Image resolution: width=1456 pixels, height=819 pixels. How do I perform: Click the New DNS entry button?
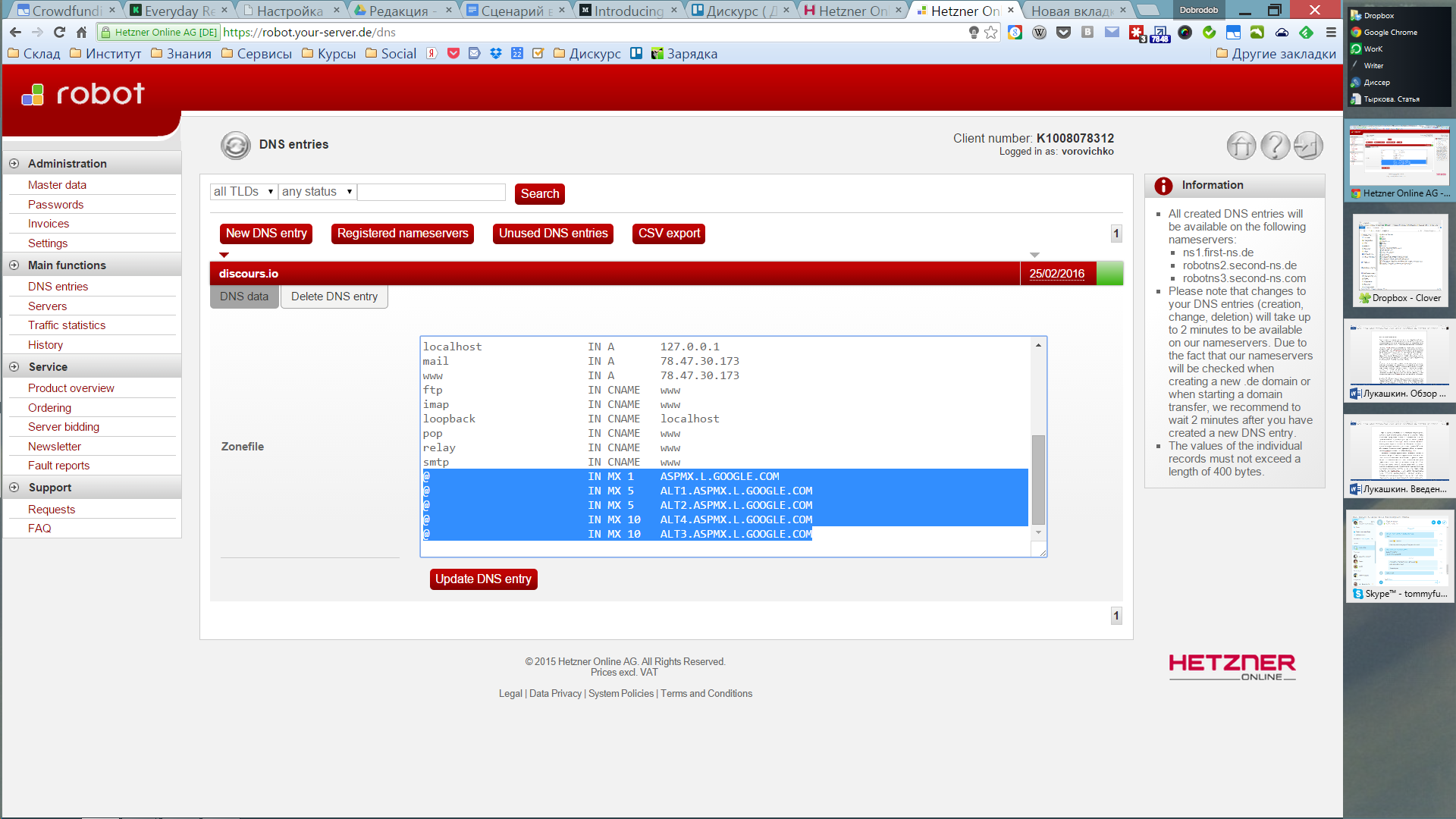pos(266,234)
